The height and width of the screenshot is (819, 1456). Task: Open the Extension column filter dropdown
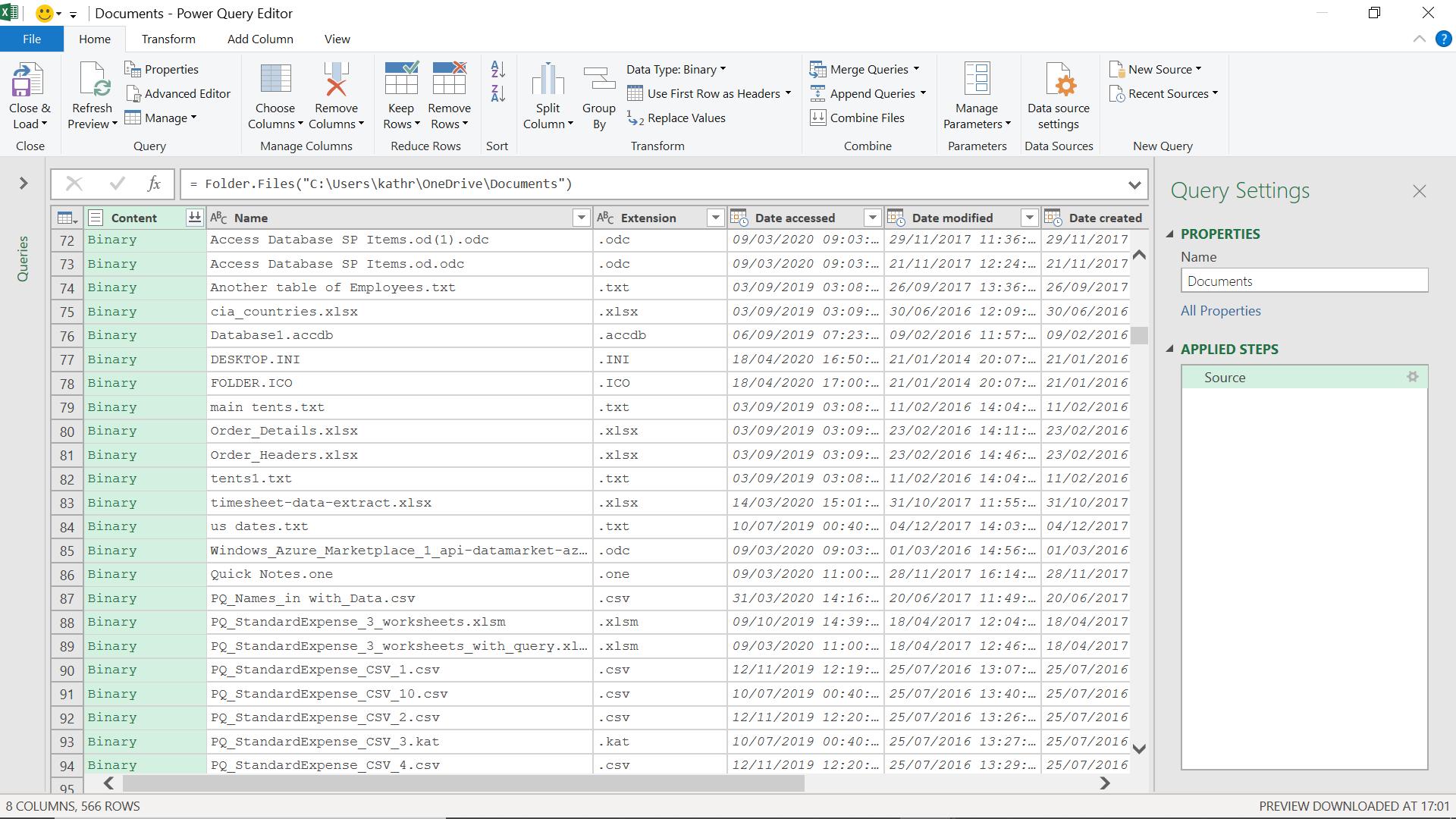pyautogui.click(x=714, y=218)
